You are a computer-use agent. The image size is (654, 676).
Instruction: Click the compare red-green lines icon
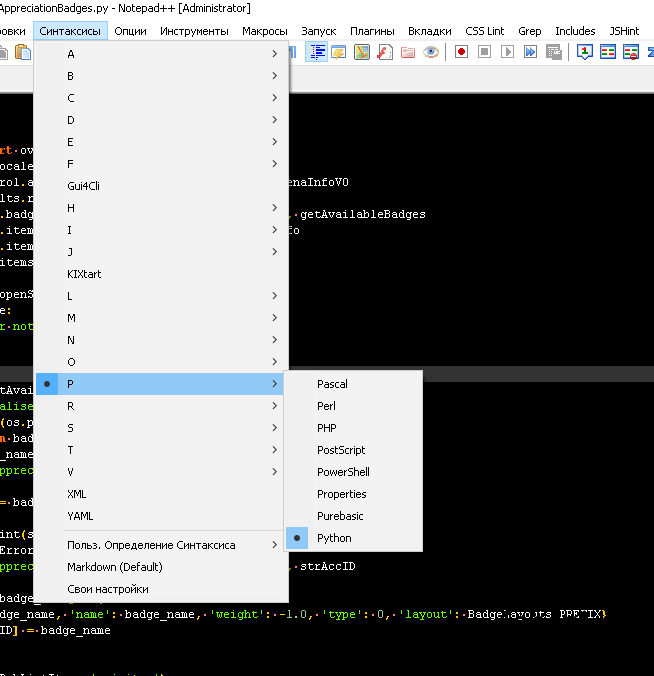(607, 52)
